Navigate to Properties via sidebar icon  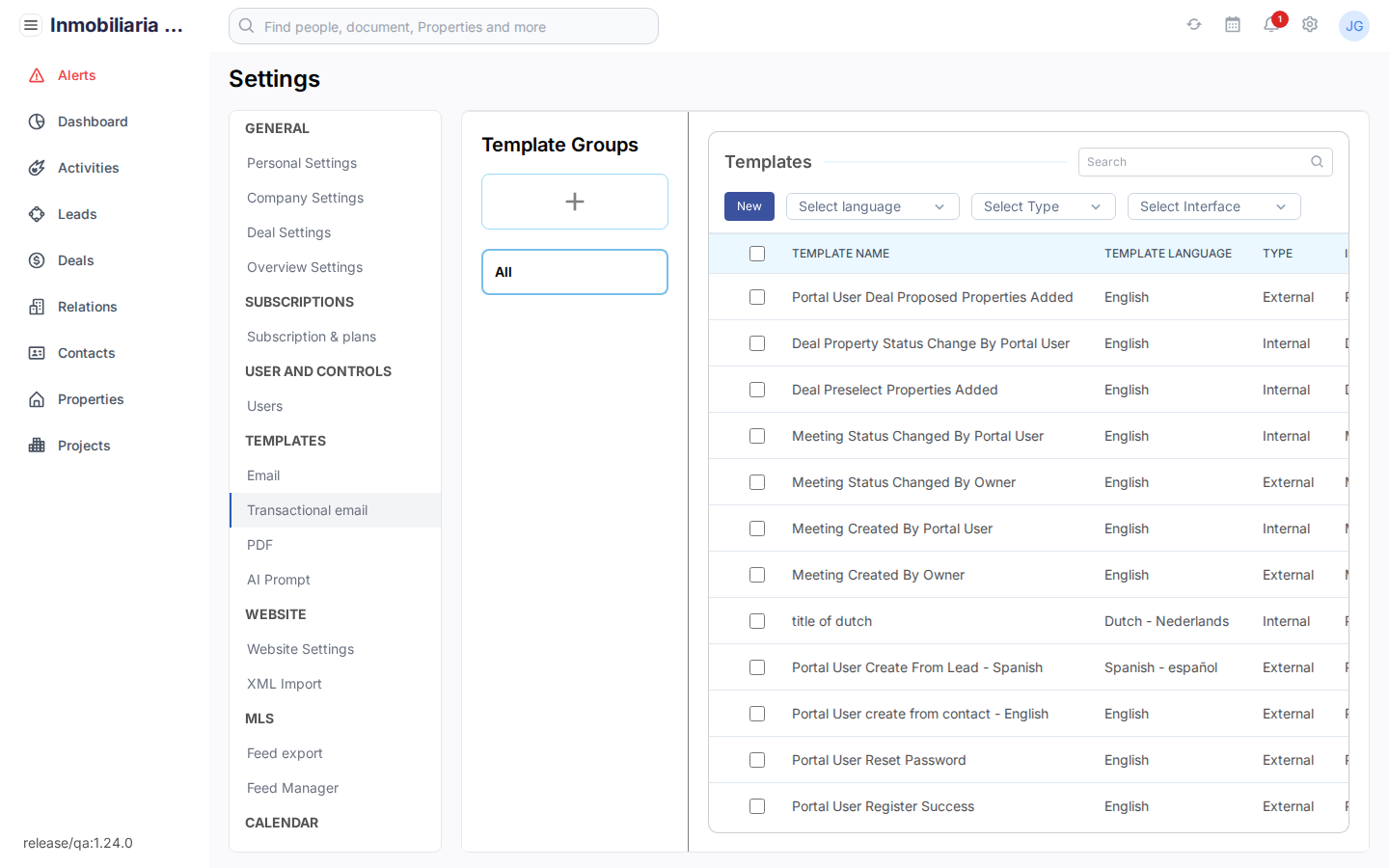pyautogui.click(x=93, y=399)
